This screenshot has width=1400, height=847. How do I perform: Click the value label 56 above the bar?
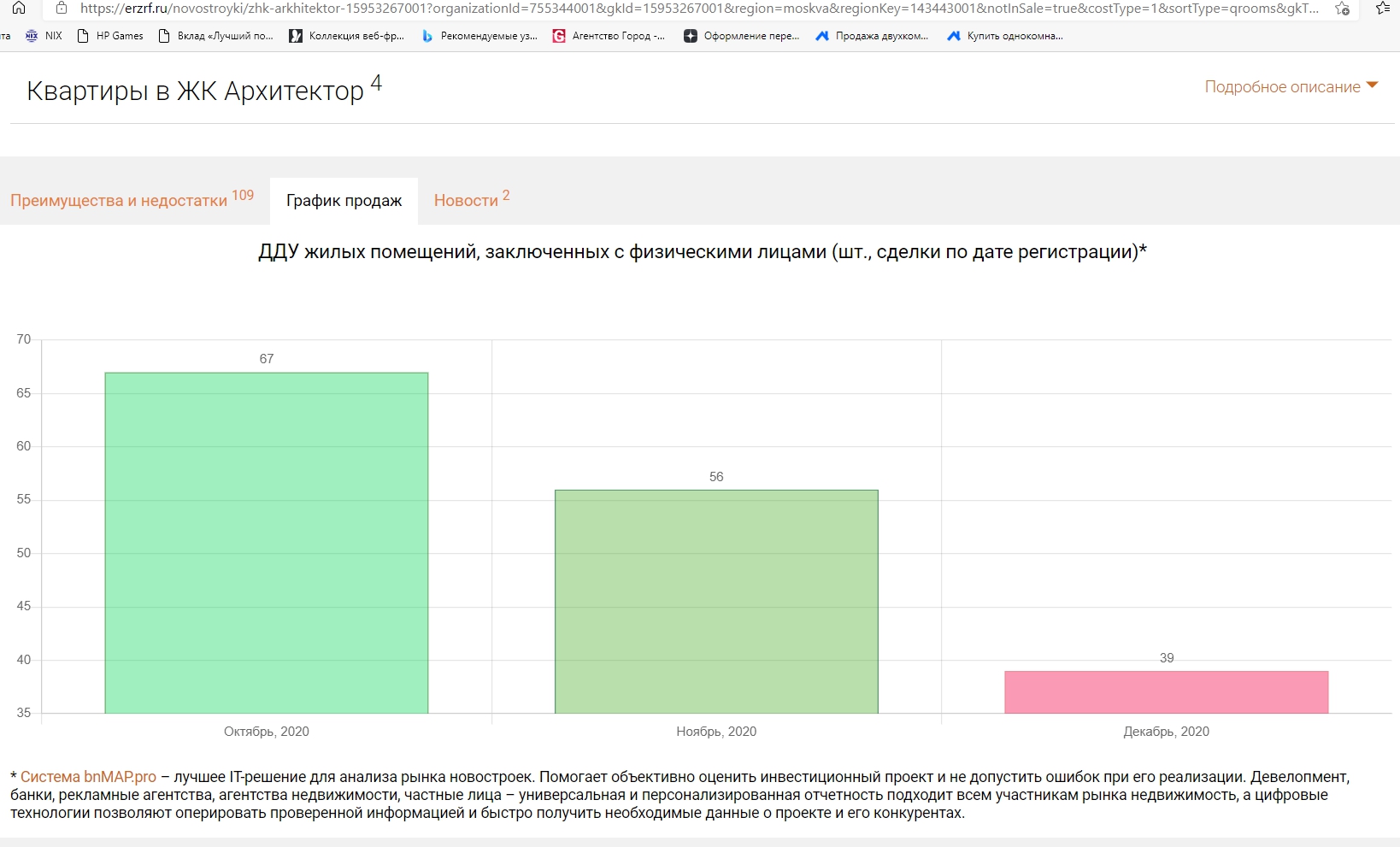tap(716, 477)
